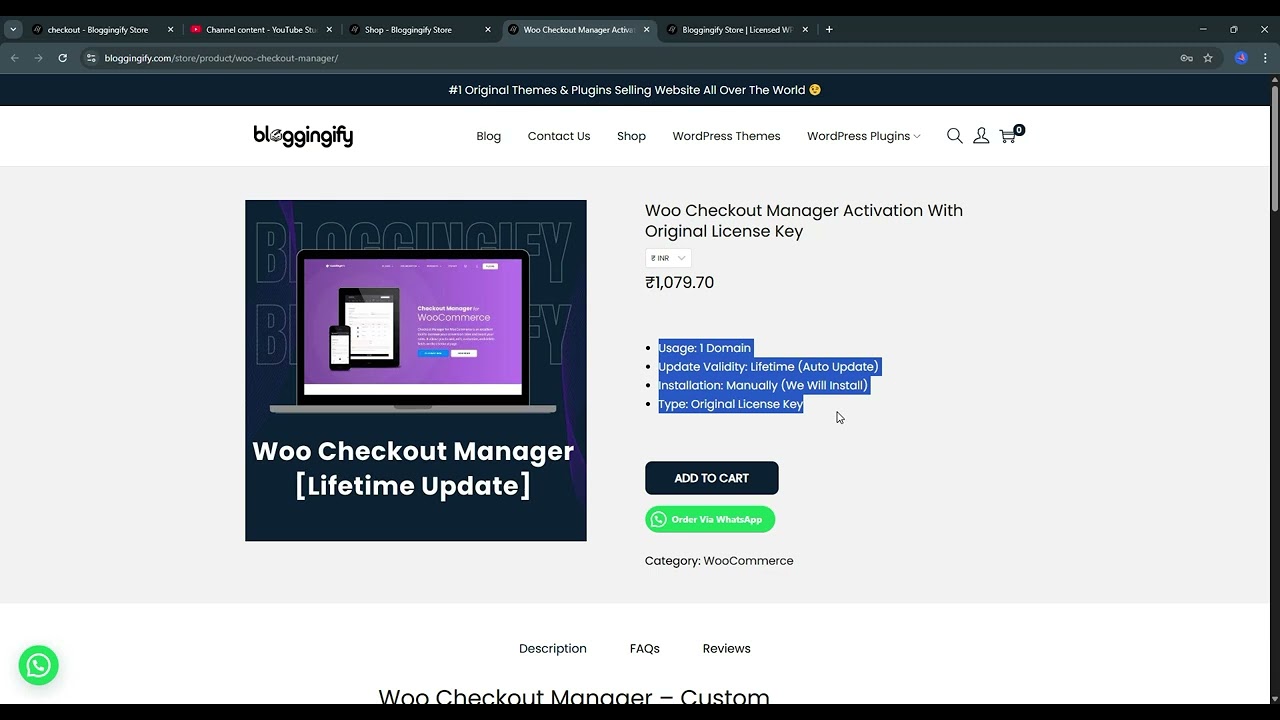Expand the WordPress Plugins dropdown menu
The height and width of the screenshot is (720, 1280).
[863, 136]
